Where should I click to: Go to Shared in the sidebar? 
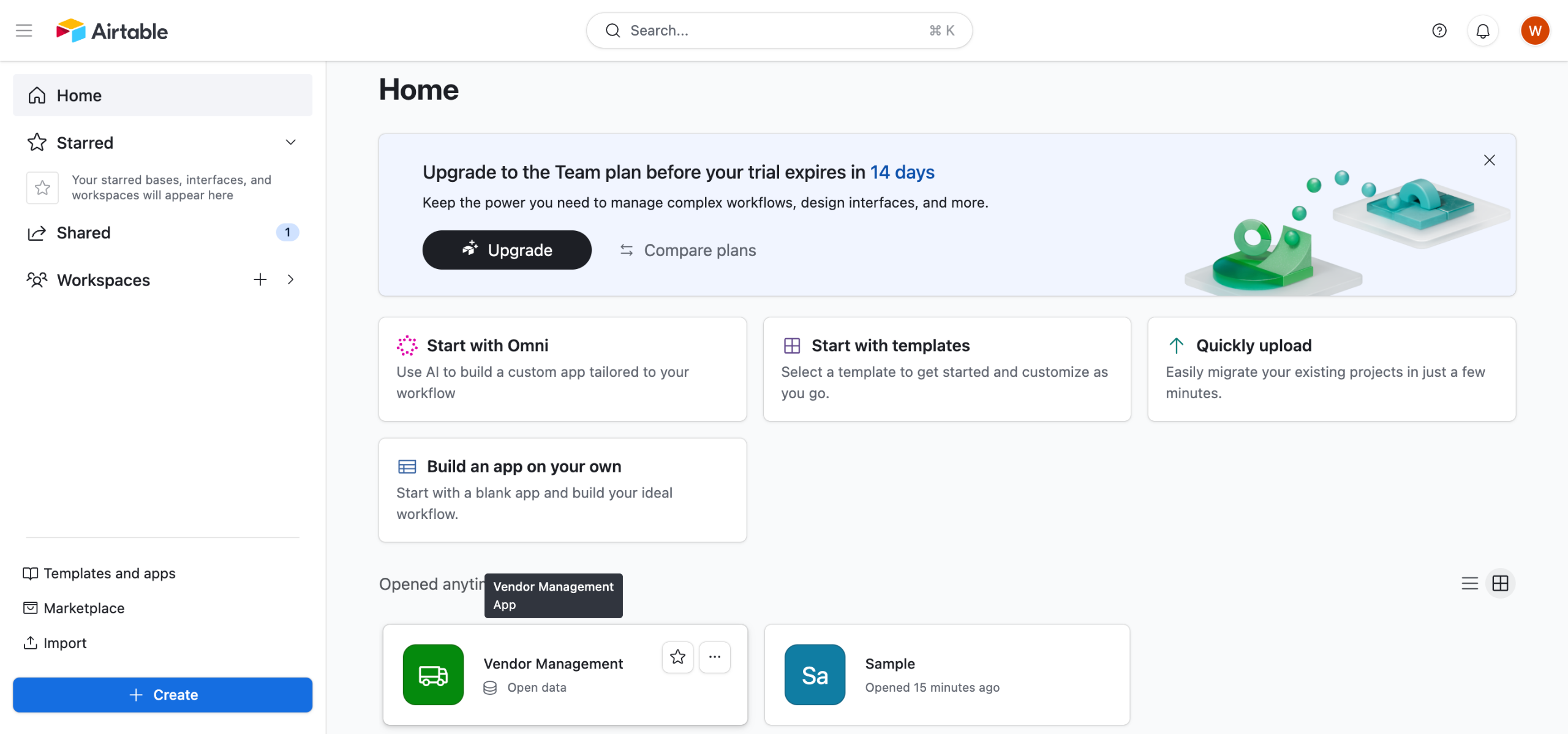84,233
